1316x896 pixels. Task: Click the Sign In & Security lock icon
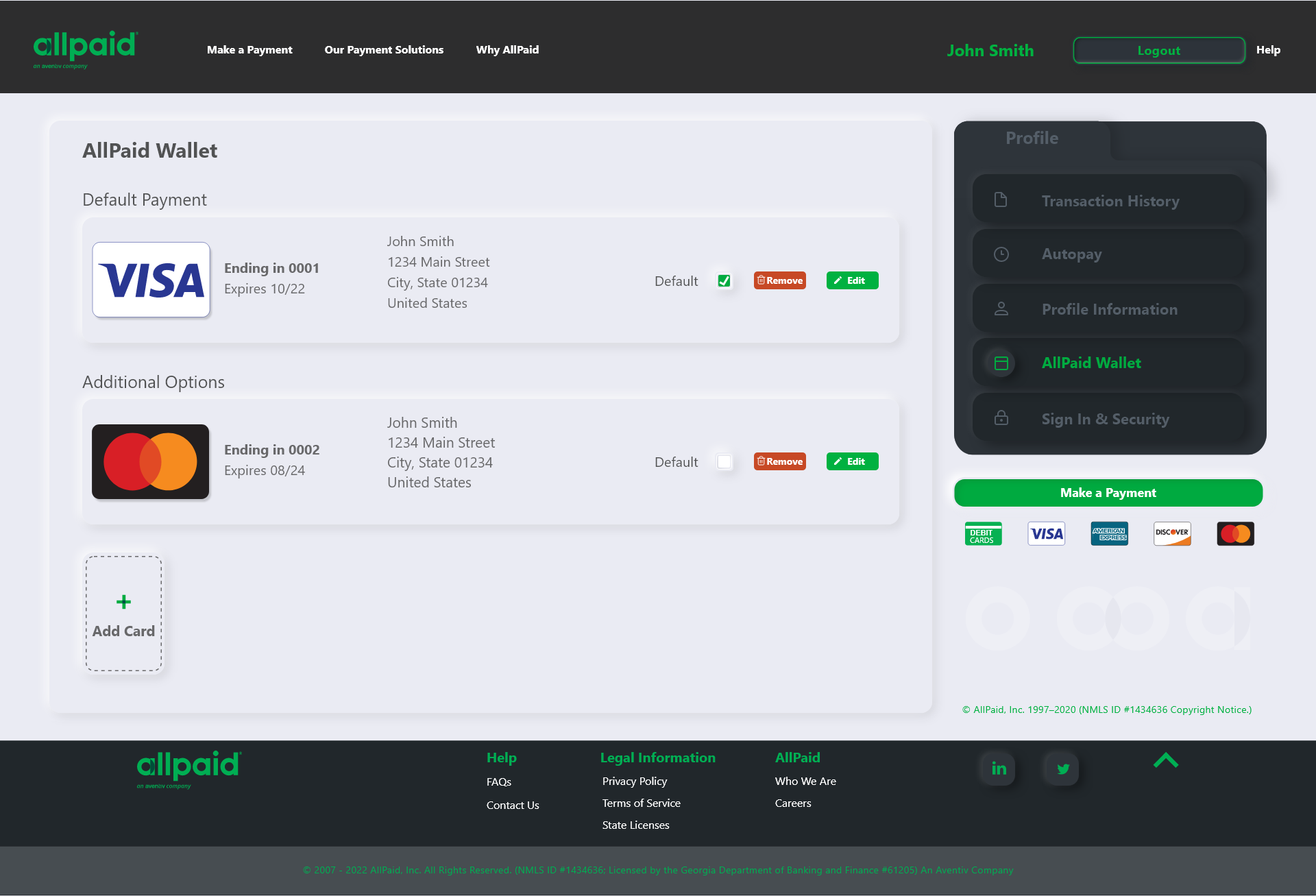click(x=1001, y=417)
